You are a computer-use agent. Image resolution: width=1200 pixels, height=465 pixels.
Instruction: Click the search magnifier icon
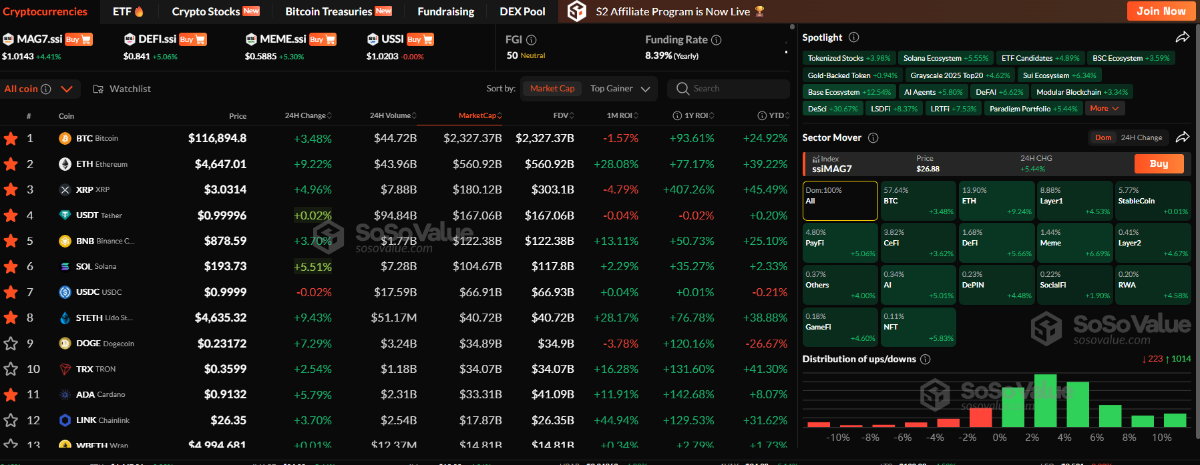coord(685,89)
